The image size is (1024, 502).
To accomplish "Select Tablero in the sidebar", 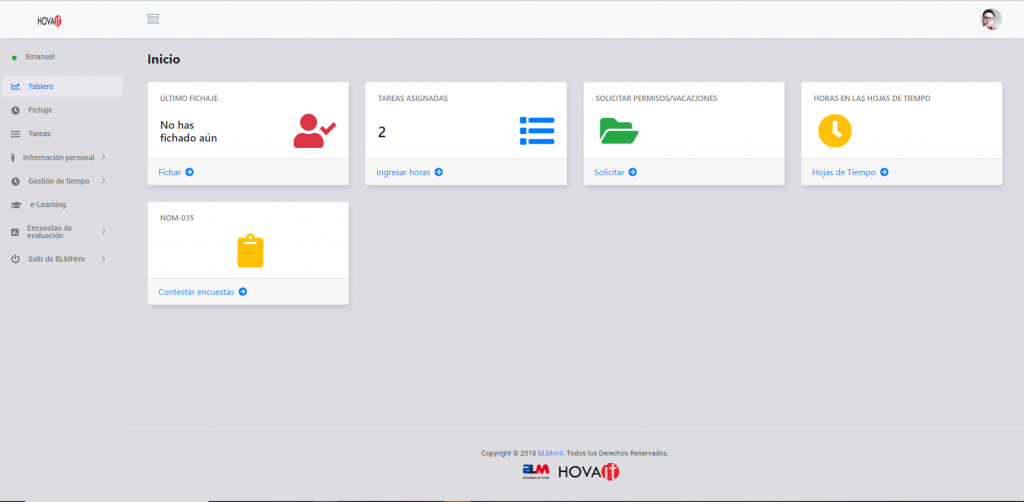I will click(x=41, y=87).
